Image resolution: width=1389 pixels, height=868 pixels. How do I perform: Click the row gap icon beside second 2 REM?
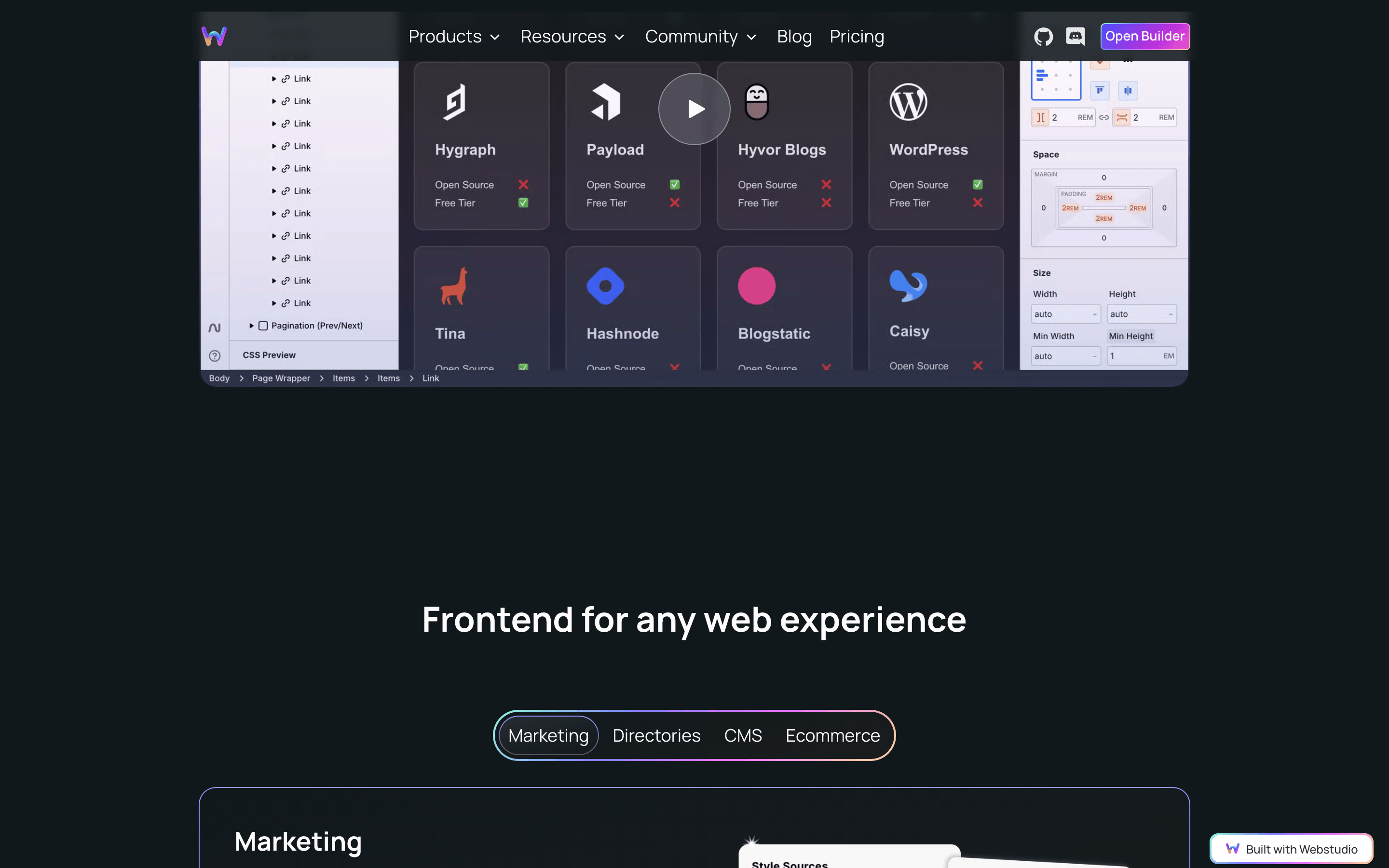[x=1121, y=117]
